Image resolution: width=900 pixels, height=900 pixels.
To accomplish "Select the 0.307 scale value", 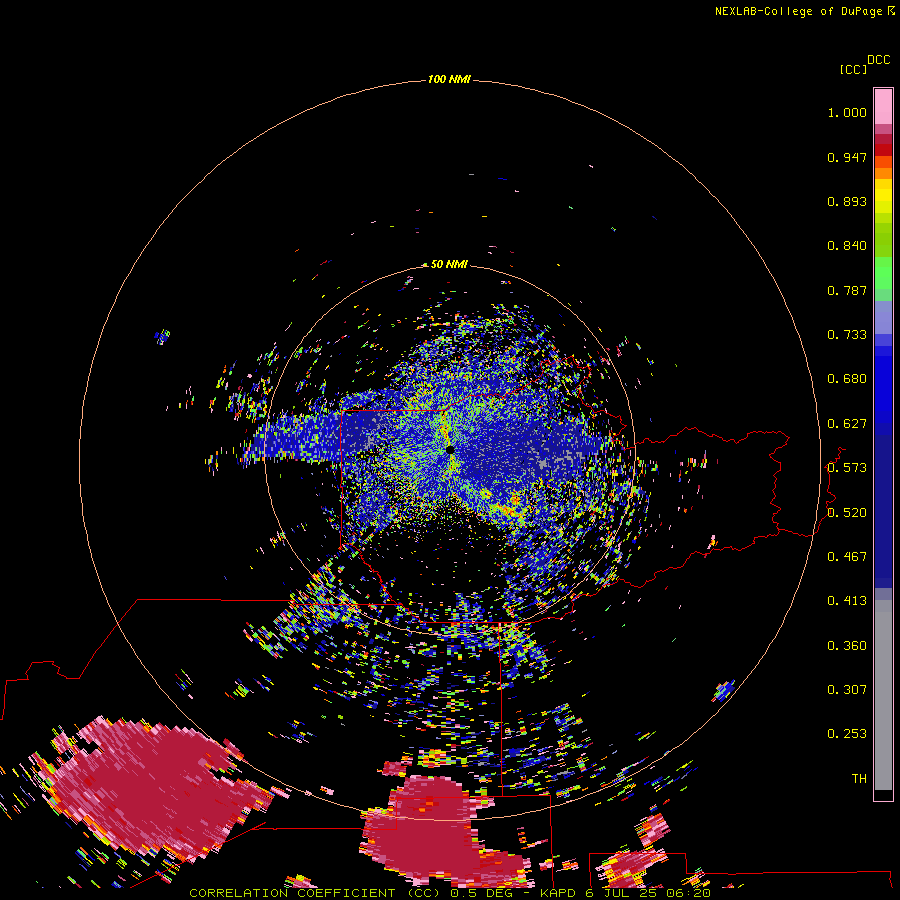I will coord(847,690).
